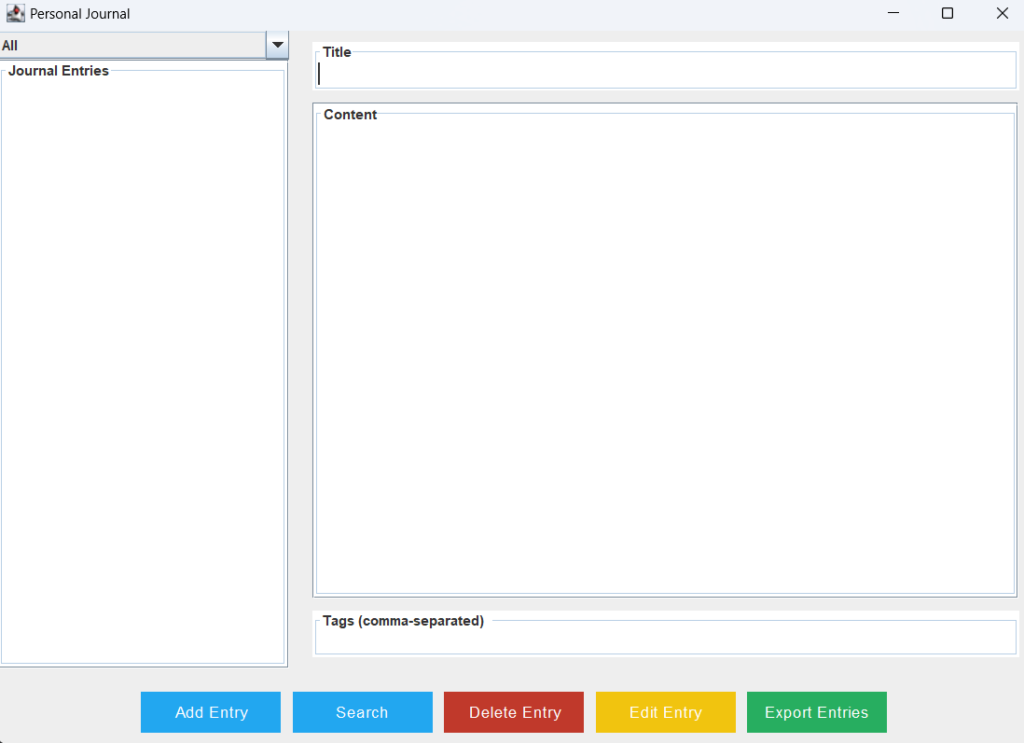Delete the selected journal entry
Viewport: 1024px width, 743px height.
tap(513, 712)
